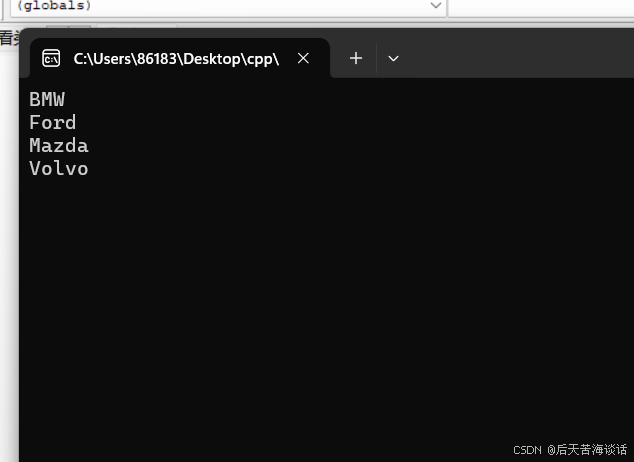Close the cpp terminal tab
The image size is (634, 462).
click(303, 58)
